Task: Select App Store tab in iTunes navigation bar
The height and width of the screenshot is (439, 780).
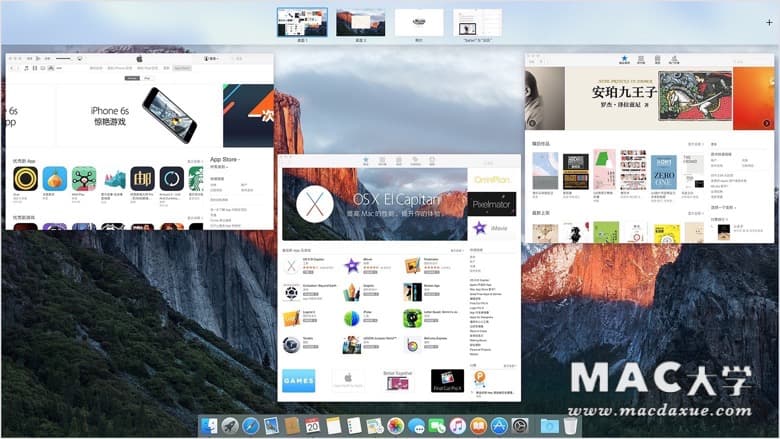Action: pos(182,68)
